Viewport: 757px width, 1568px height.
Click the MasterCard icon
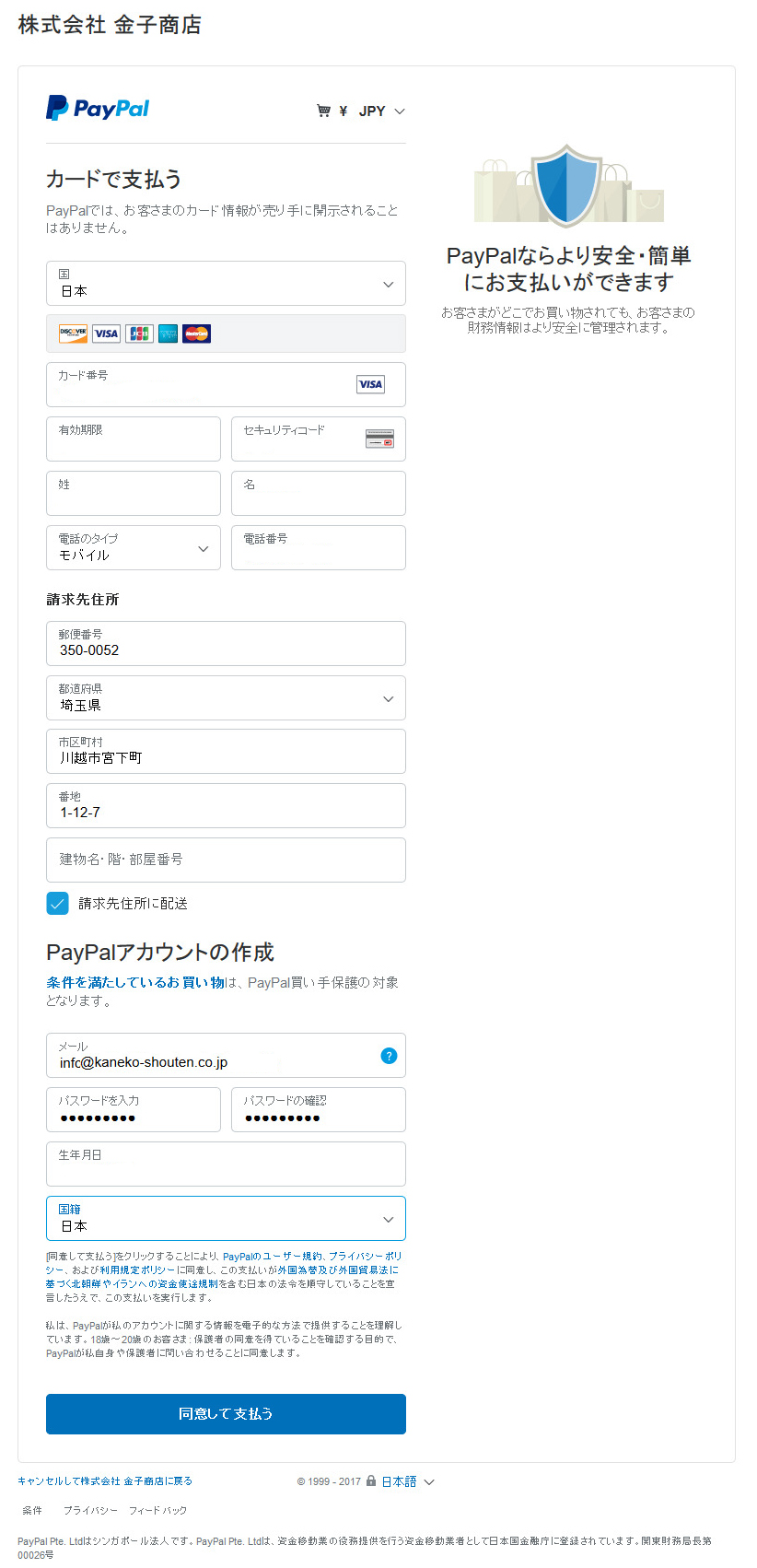[x=196, y=333]
